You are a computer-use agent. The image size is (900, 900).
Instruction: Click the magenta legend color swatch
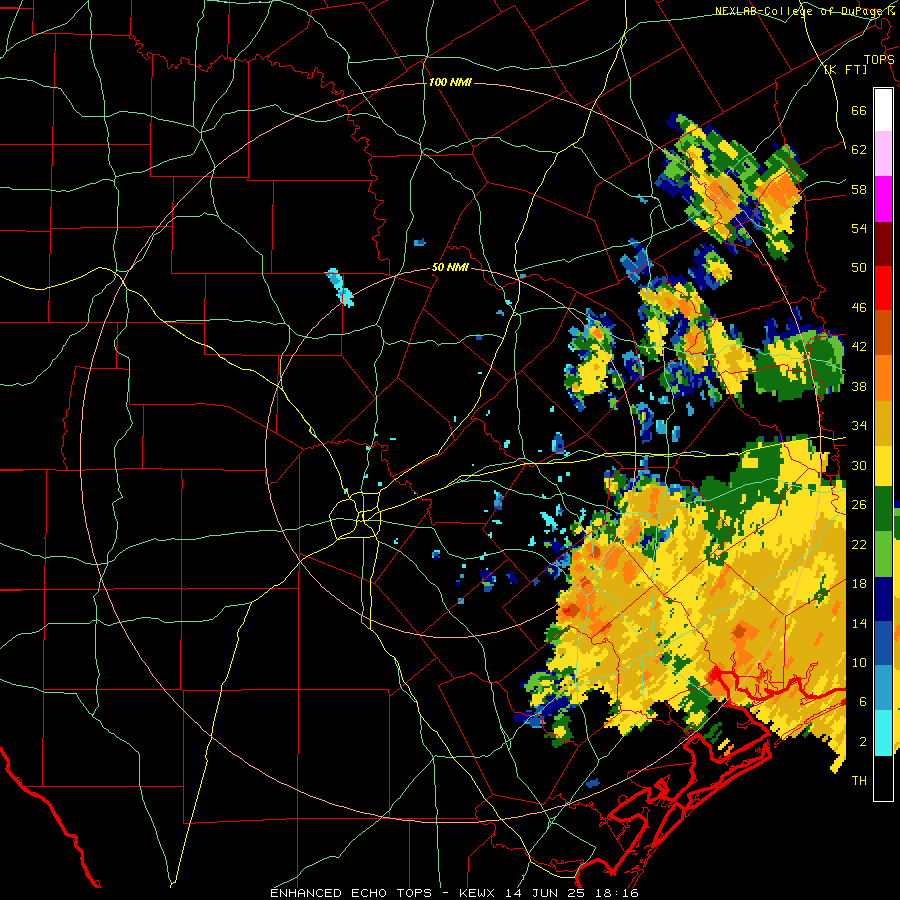(x=883, y=199)
